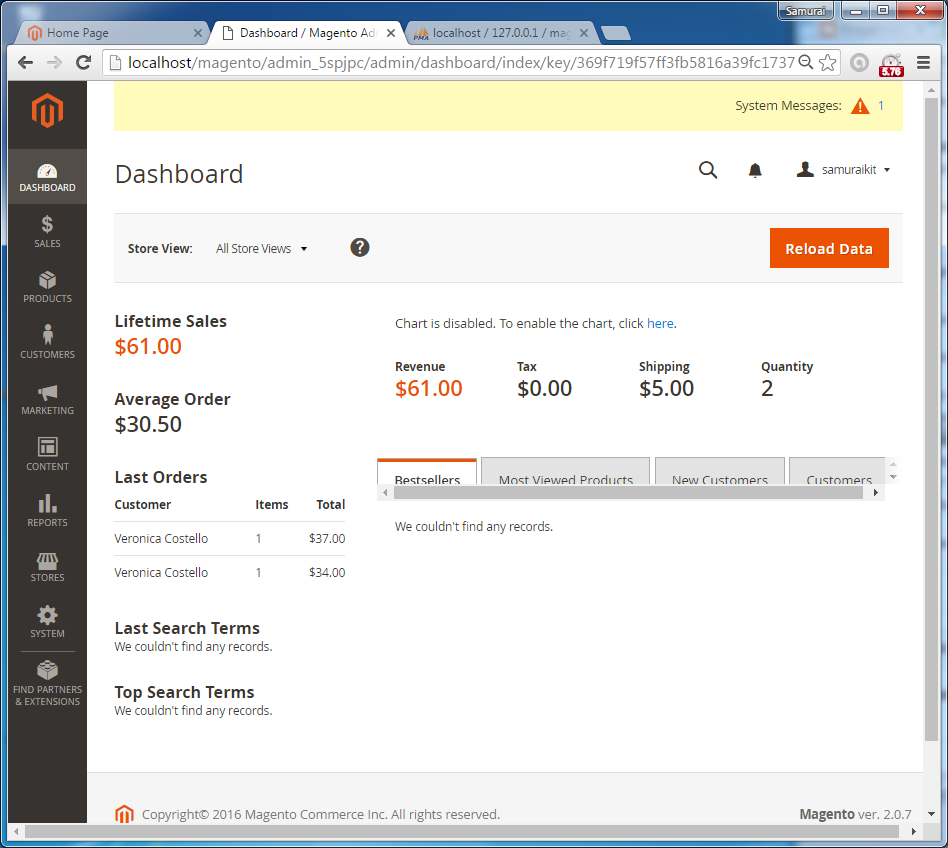Open the Chrome hamburger menu
This screenshot has height=848, width=948.
click(923, 62)
